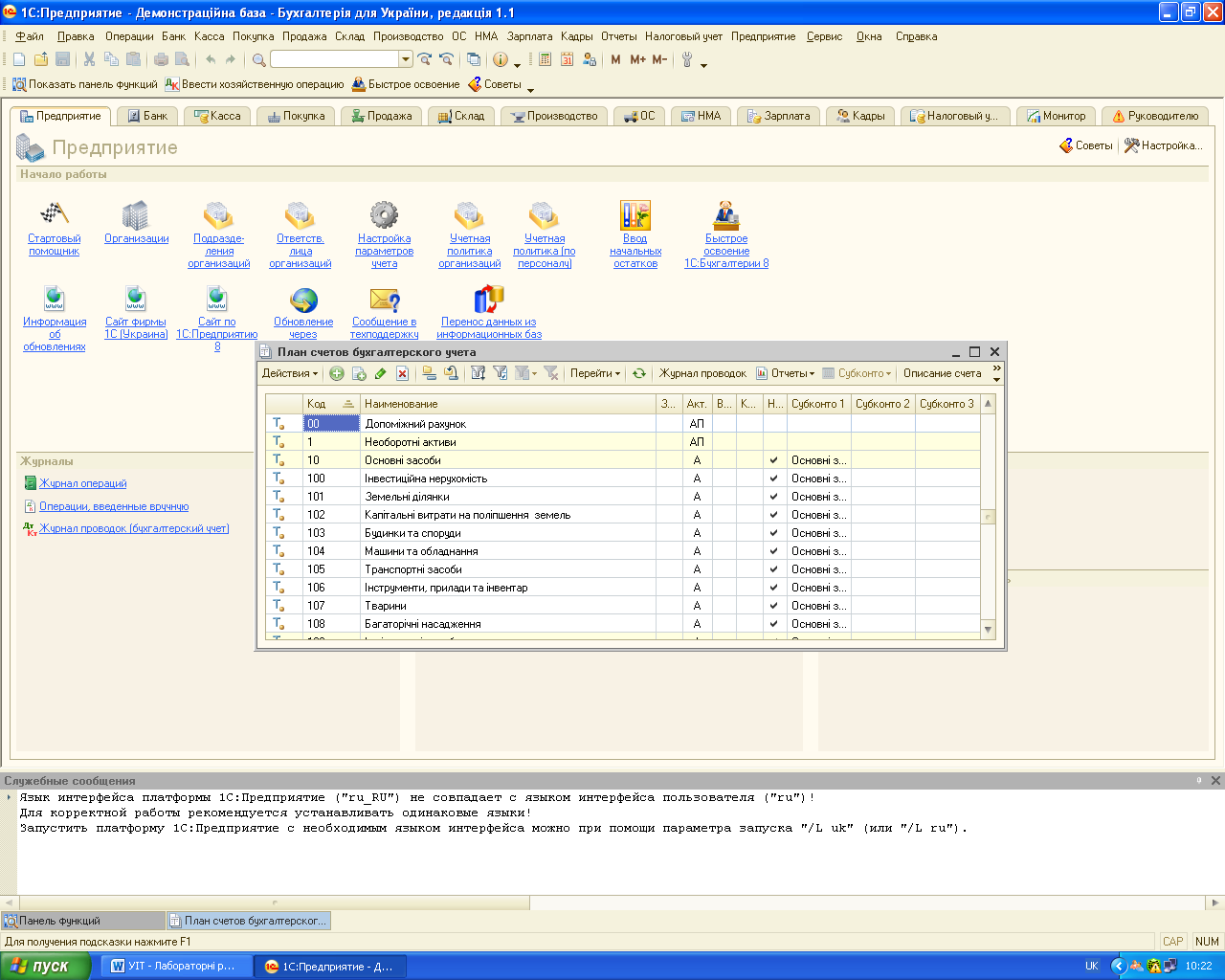Click Ввести хозяйственную операцию in the toolbar
Screen dimensions: 1225x980
coord(255,84)
